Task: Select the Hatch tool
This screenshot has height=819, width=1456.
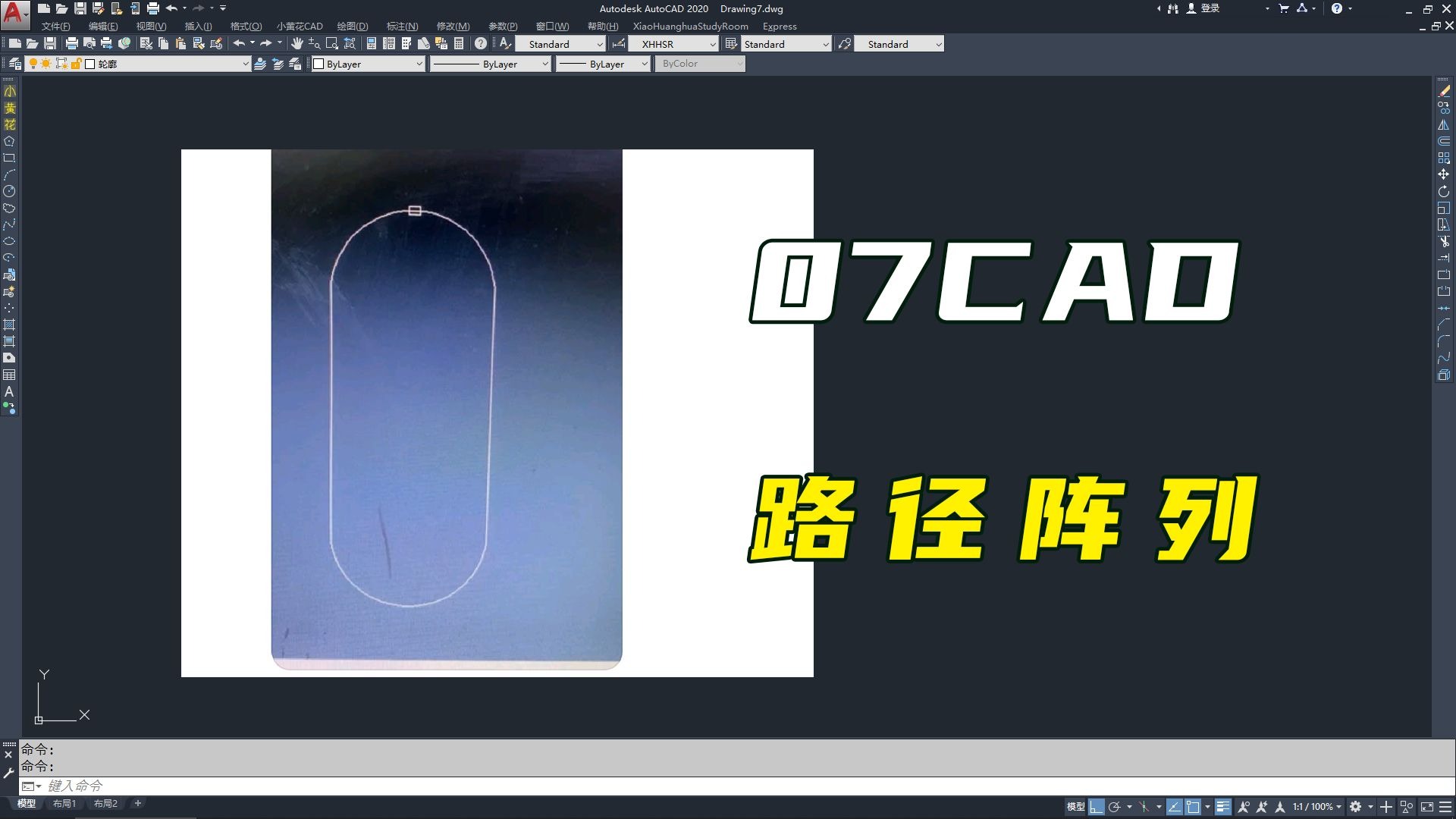Action: pos(9,325)
